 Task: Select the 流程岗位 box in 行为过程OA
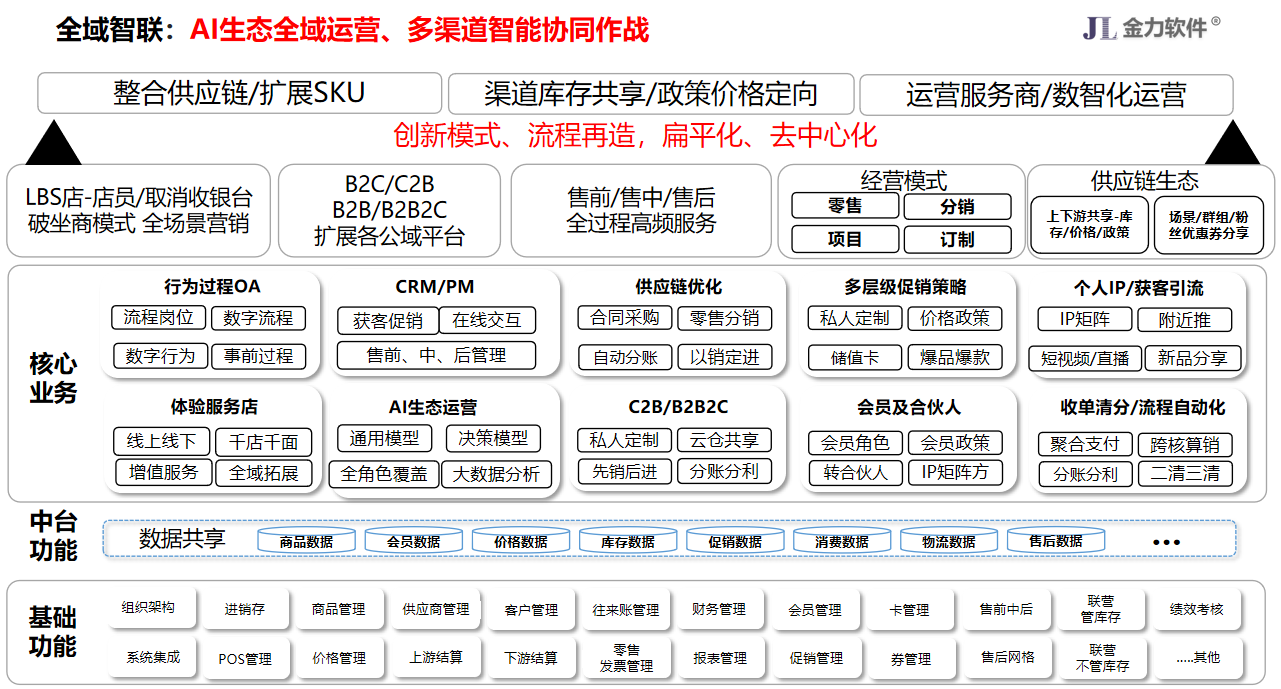pos(158,318)
